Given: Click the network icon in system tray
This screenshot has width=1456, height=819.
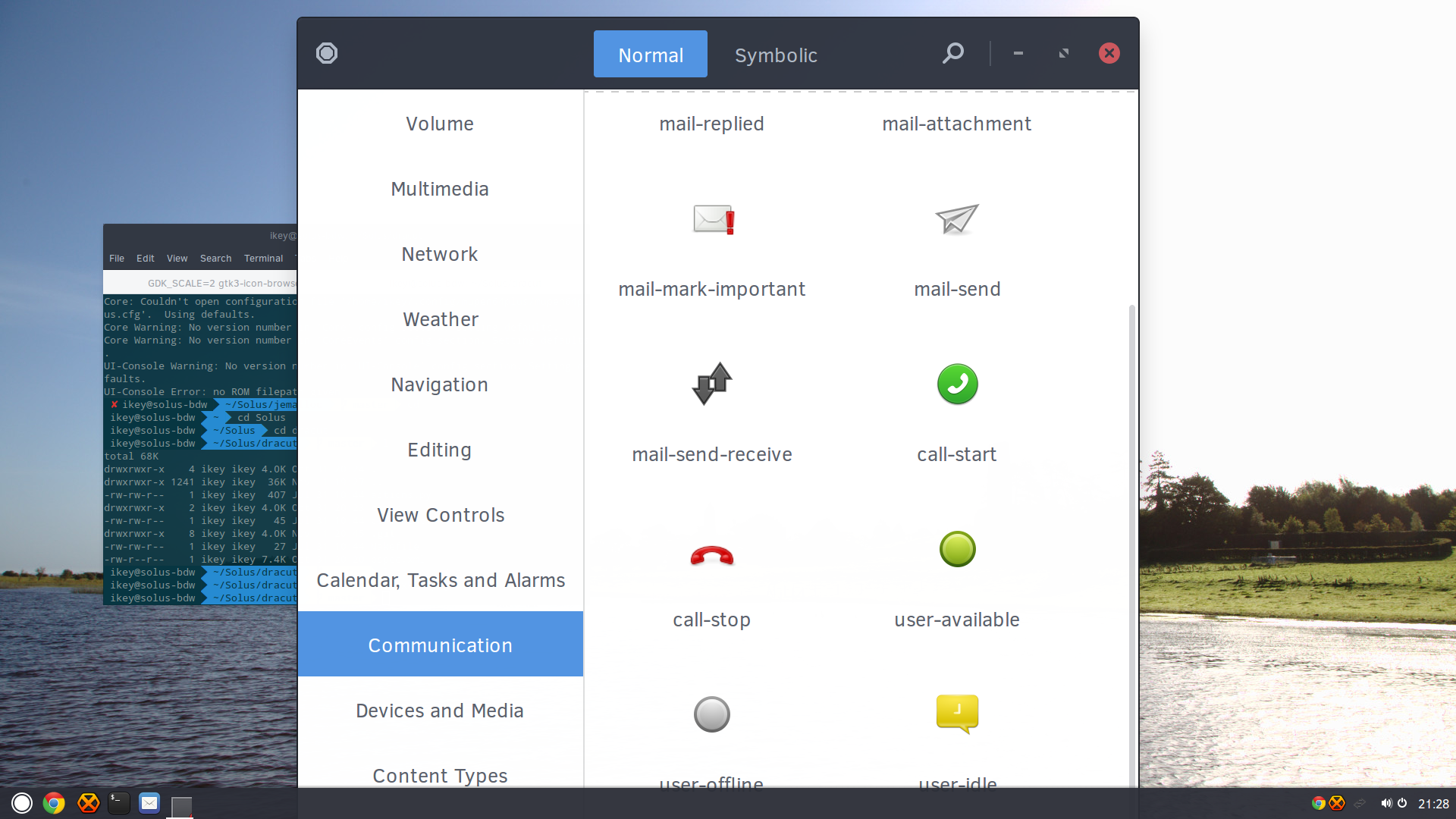Looking at the screenshot, I should pyautogui.click(x=1360, y=803).
